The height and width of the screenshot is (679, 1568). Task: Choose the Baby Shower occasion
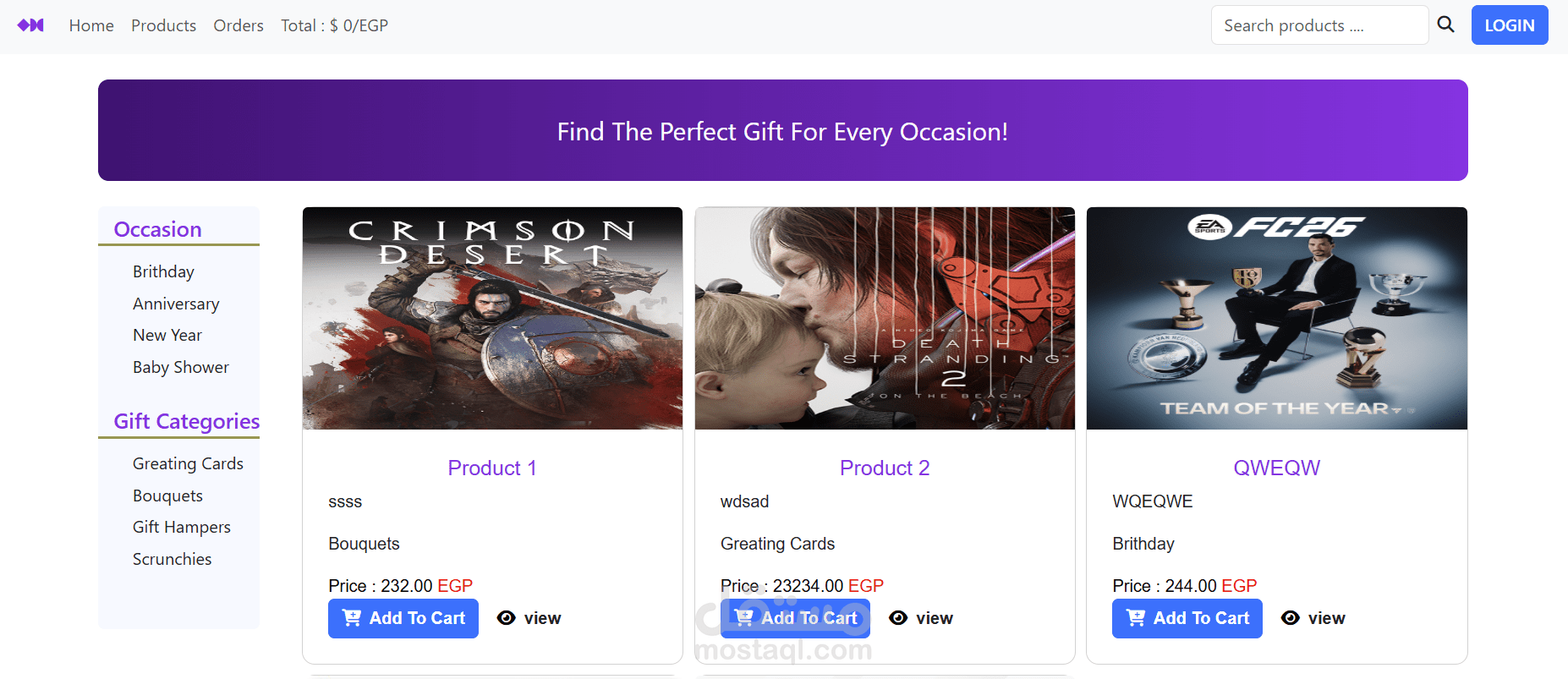click(x=181, y=367)
